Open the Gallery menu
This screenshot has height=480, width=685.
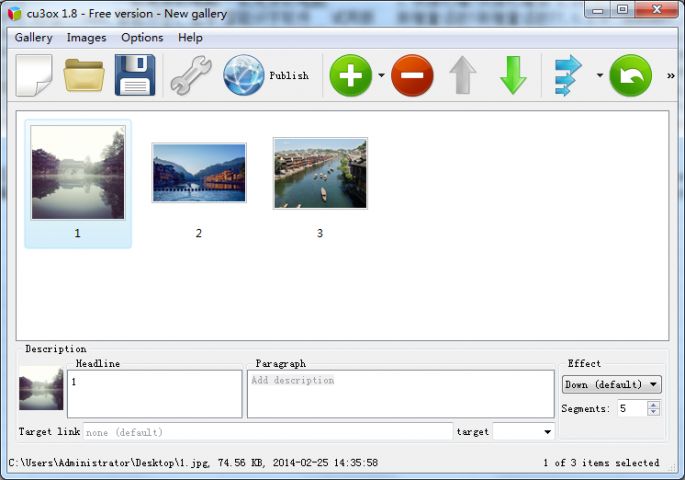click(x=33, y=38)
